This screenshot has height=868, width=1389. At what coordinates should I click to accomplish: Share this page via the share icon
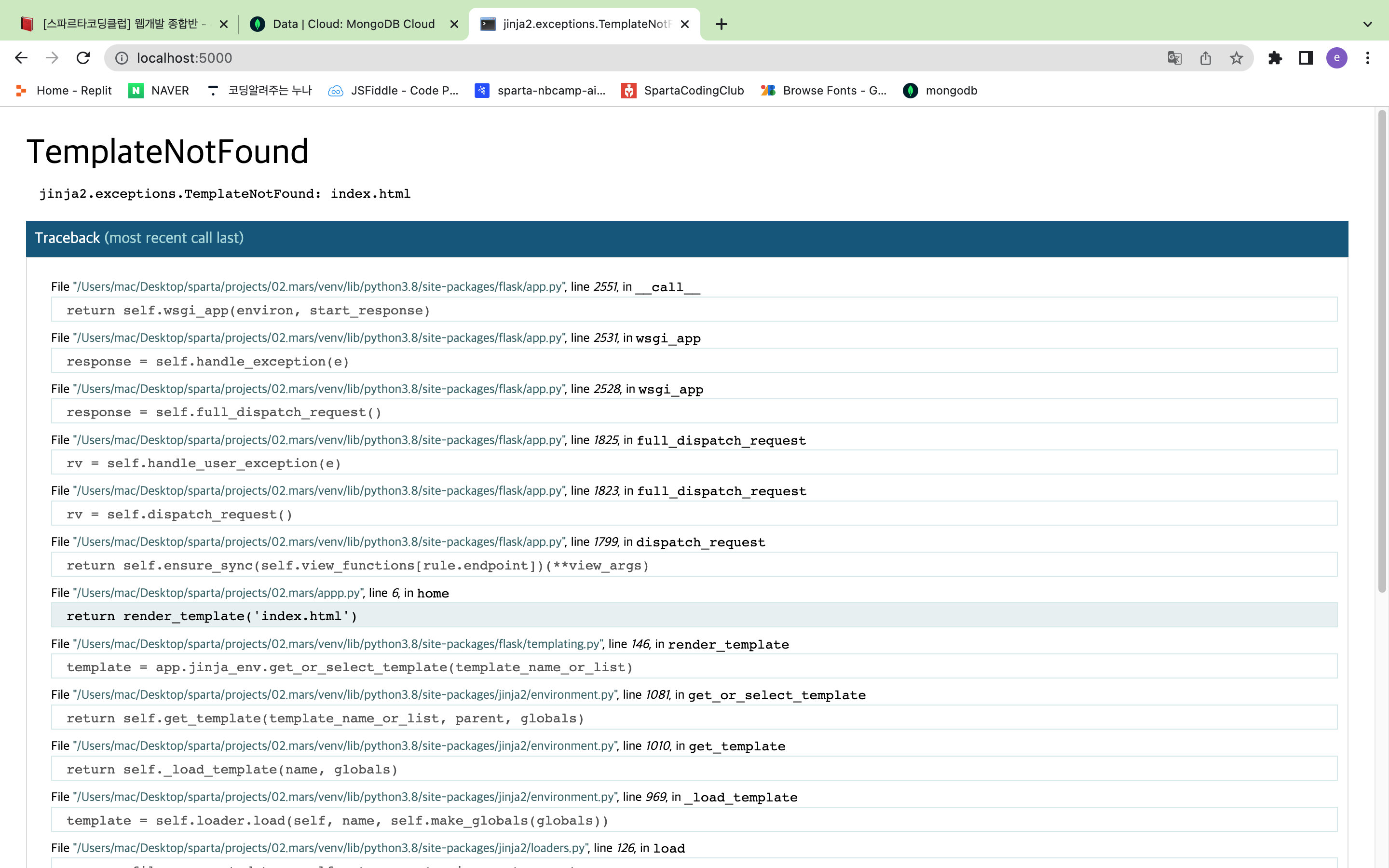[1205, 58]
